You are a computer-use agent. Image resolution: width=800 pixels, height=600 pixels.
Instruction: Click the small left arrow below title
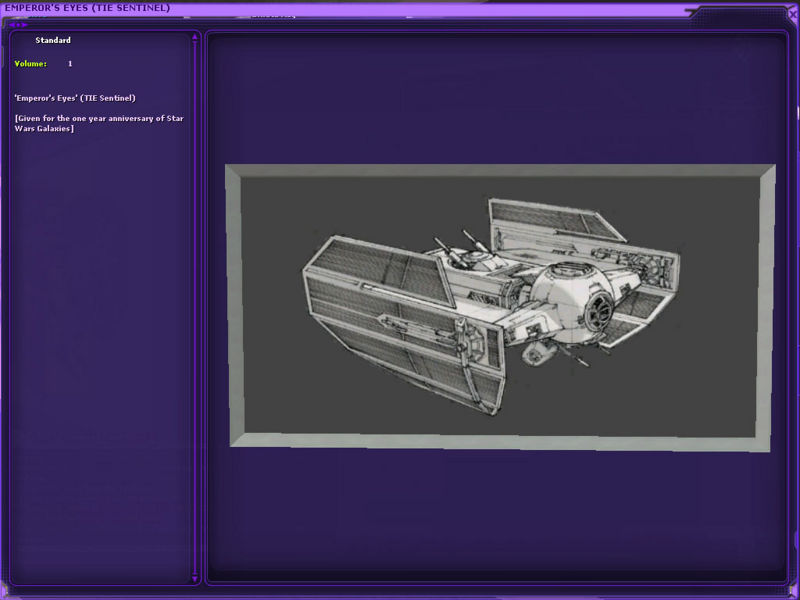(11, 24)
